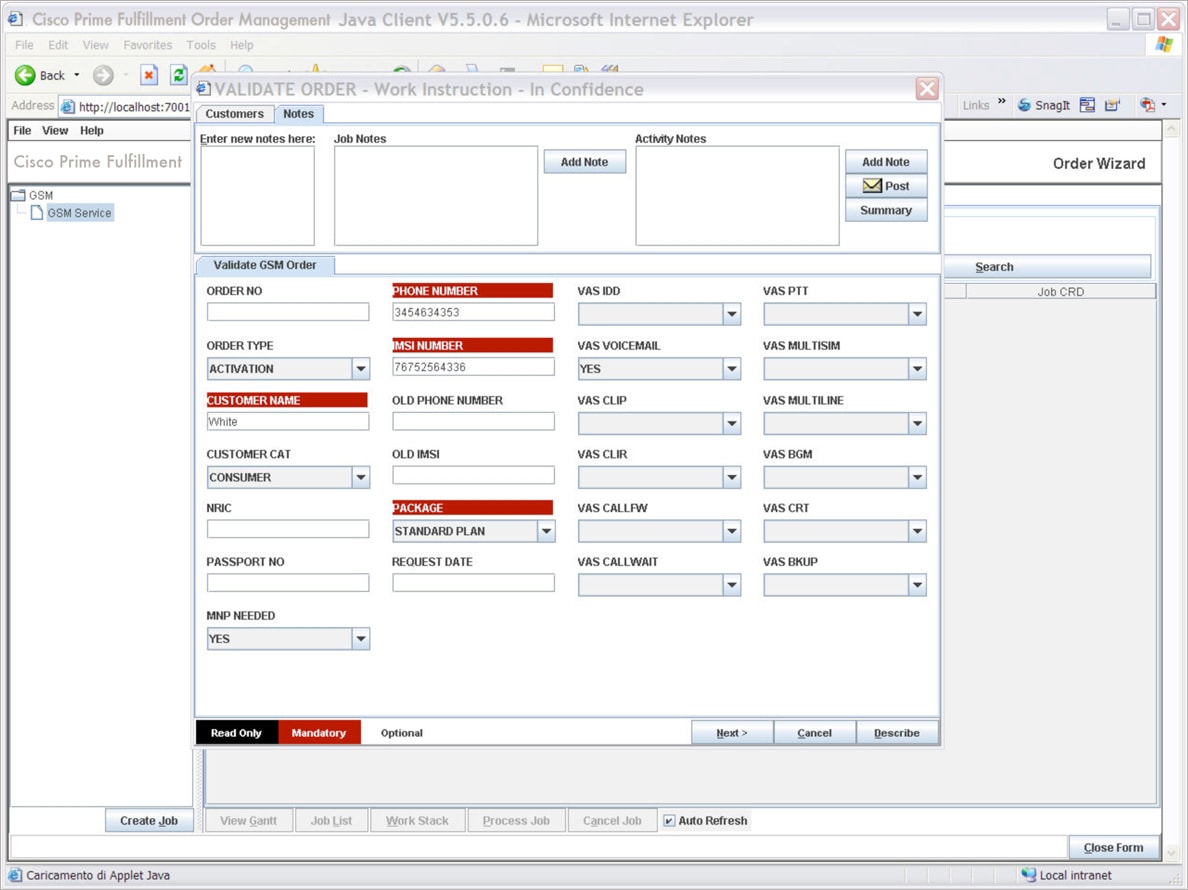Click the red Mandatory legend swatch
The image size is (1188, 890).
[x=319, y=732]
